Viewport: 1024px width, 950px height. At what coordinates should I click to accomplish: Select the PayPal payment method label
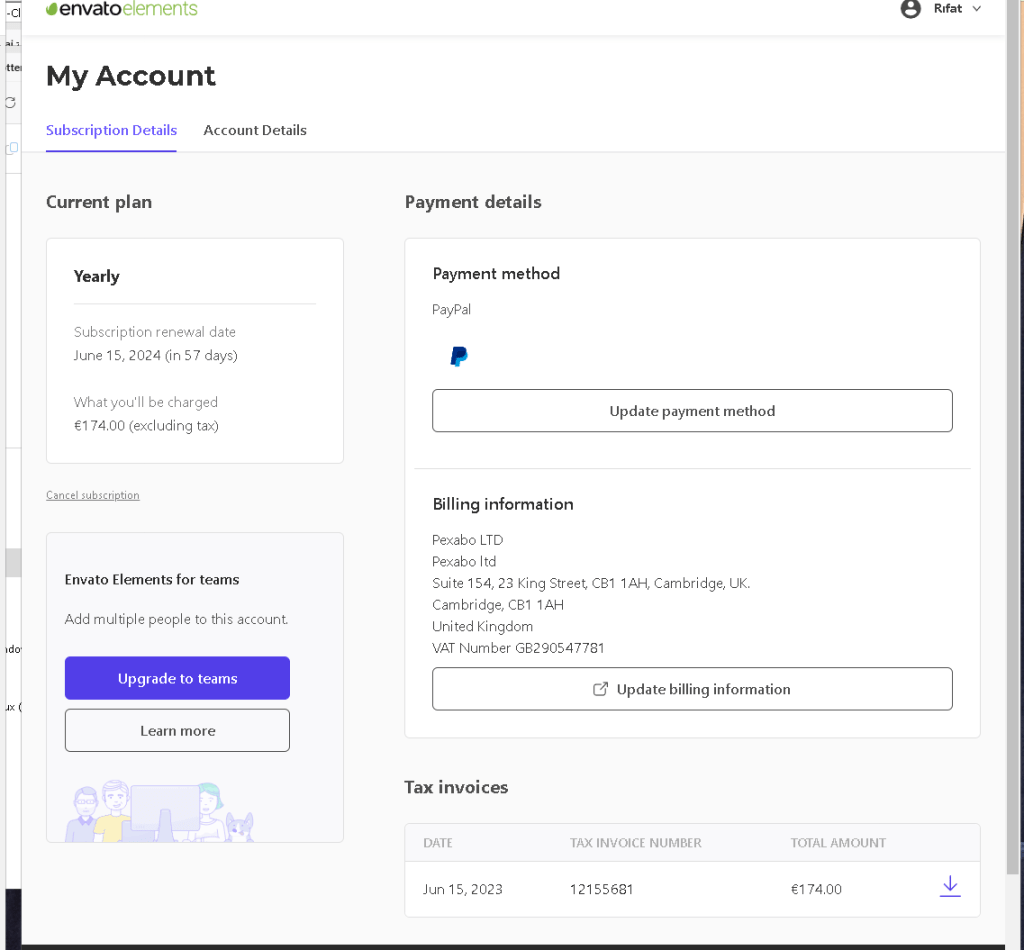click(x=451, y=309)
